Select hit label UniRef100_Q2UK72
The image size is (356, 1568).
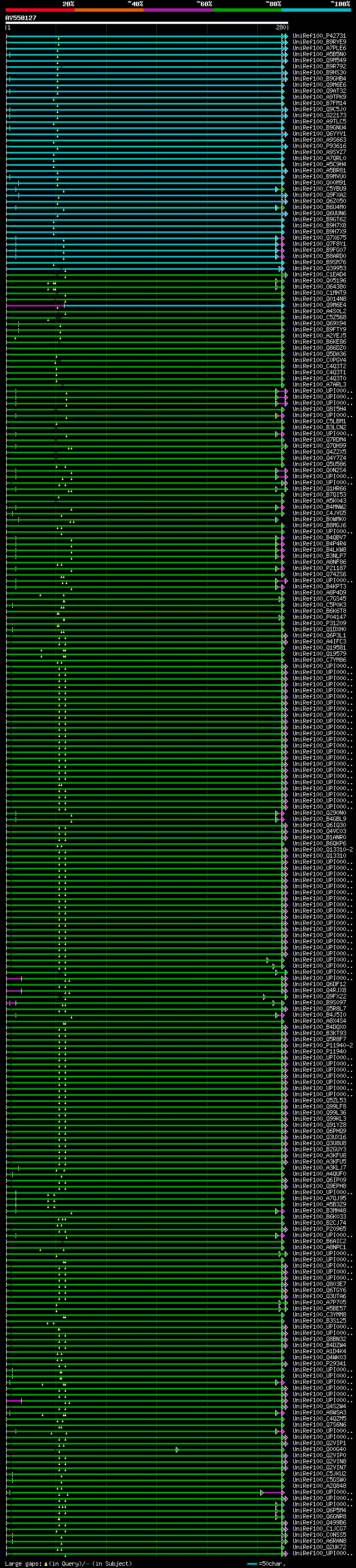pos(319,1547)
